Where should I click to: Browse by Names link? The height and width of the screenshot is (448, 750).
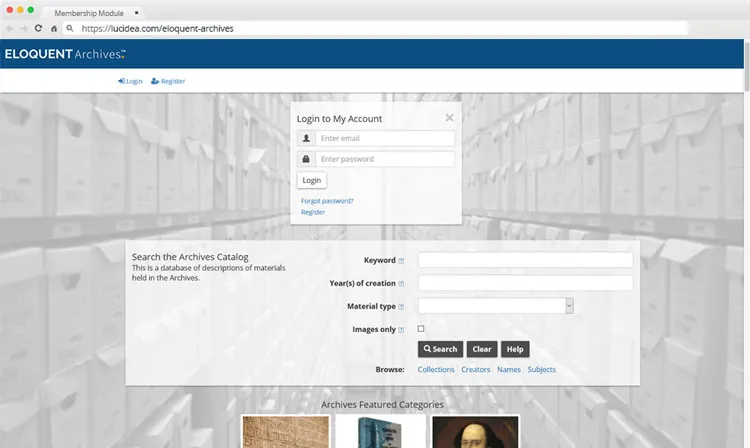click(x=508, y=369)
